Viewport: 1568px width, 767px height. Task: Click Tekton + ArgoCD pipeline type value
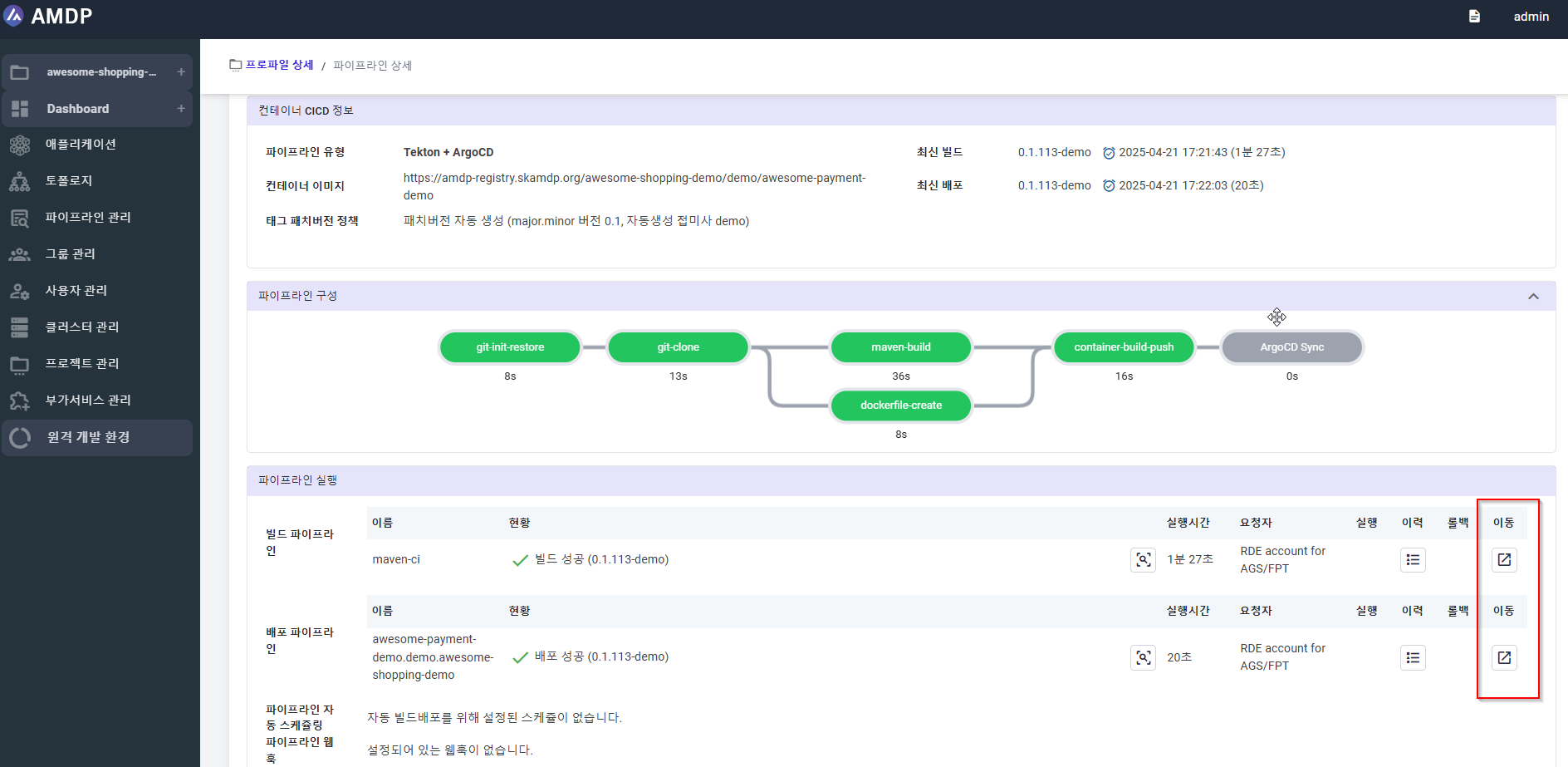(448, 153)
